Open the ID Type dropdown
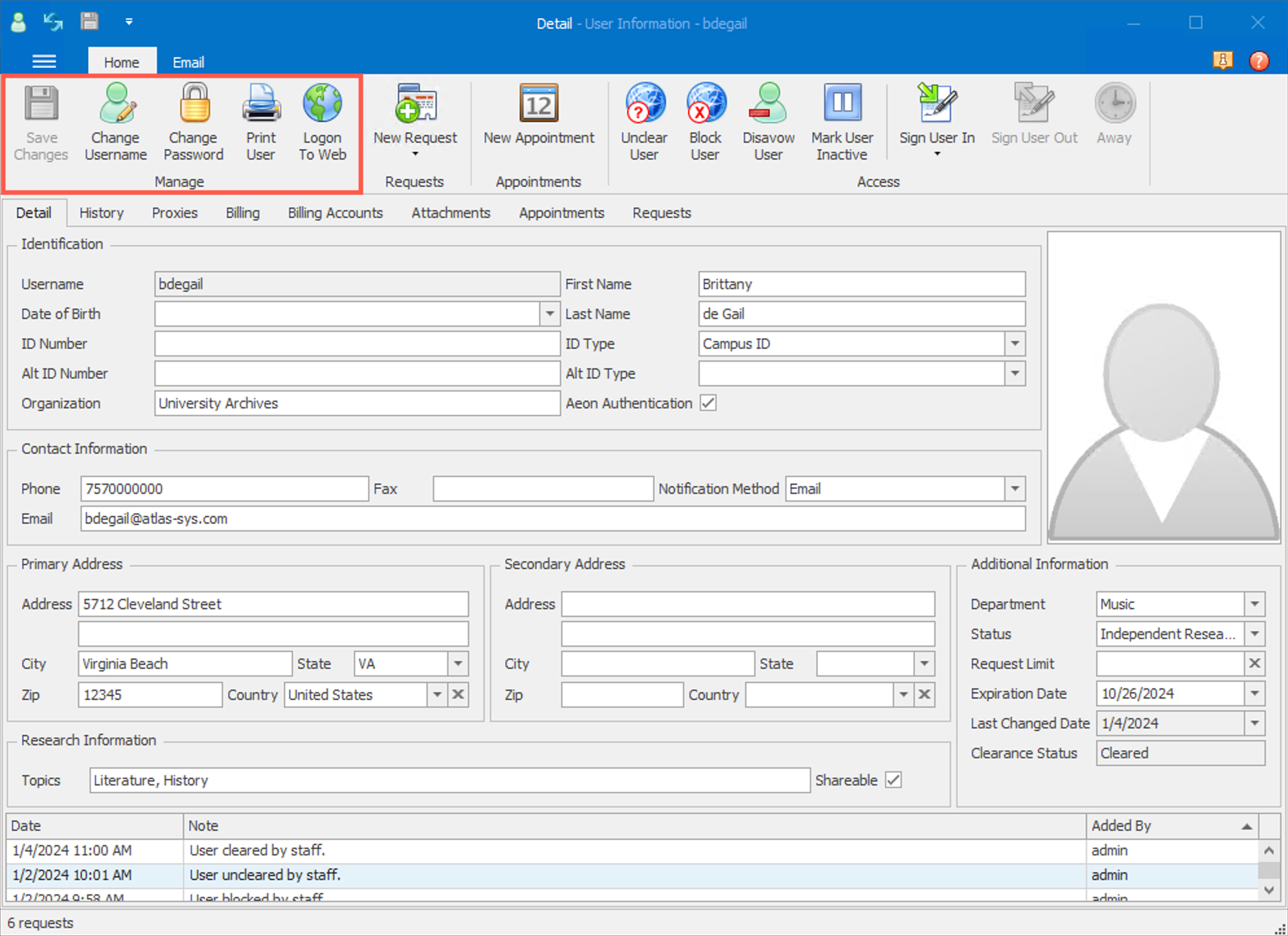 (x=1015, y=344)
